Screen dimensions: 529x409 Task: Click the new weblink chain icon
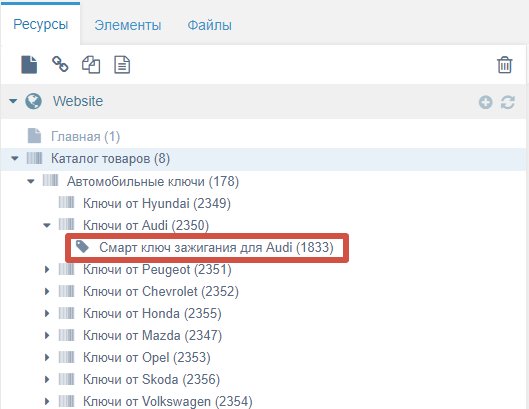pyautogui.click(x=60, y=64)
